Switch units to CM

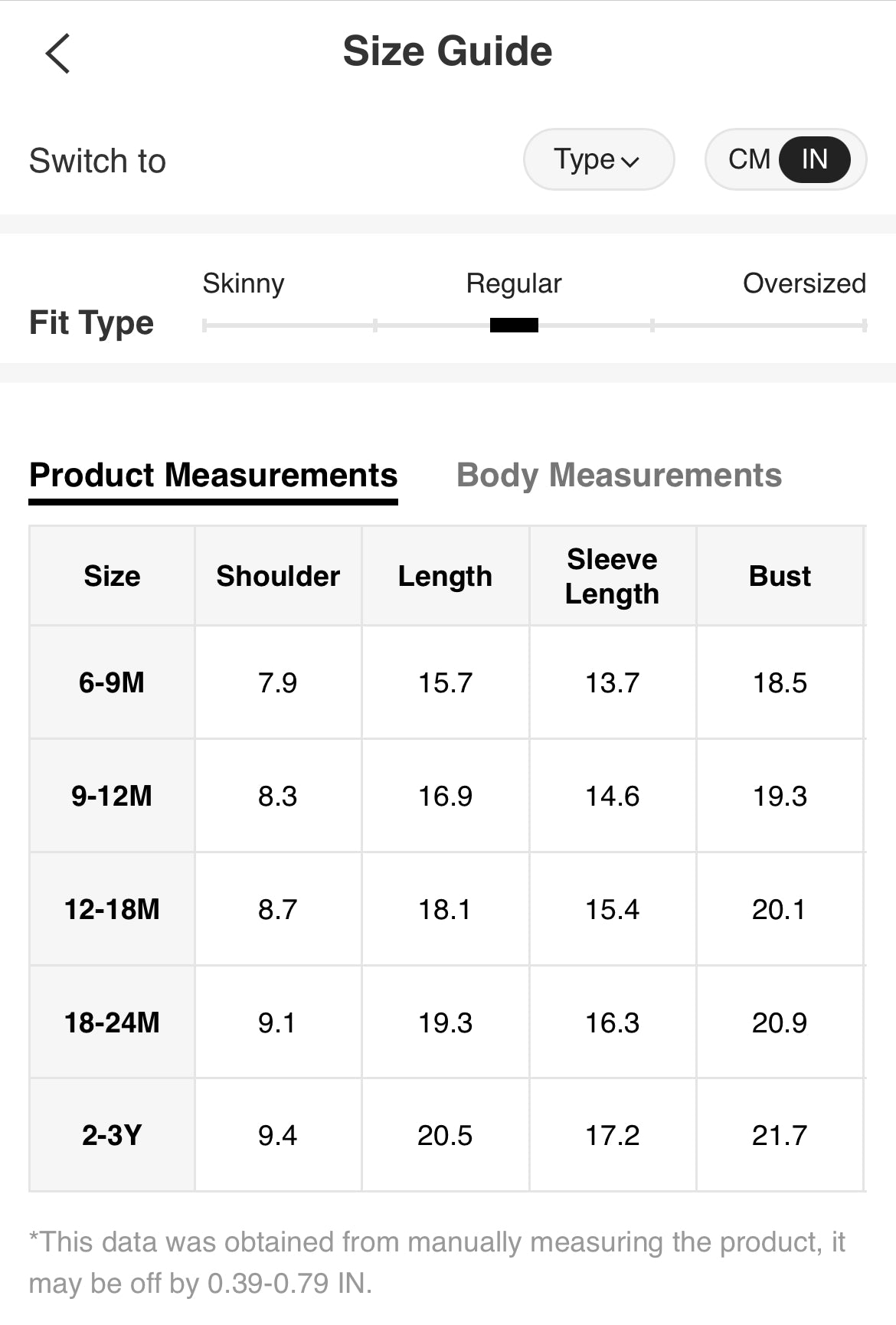tap(748, 160)
